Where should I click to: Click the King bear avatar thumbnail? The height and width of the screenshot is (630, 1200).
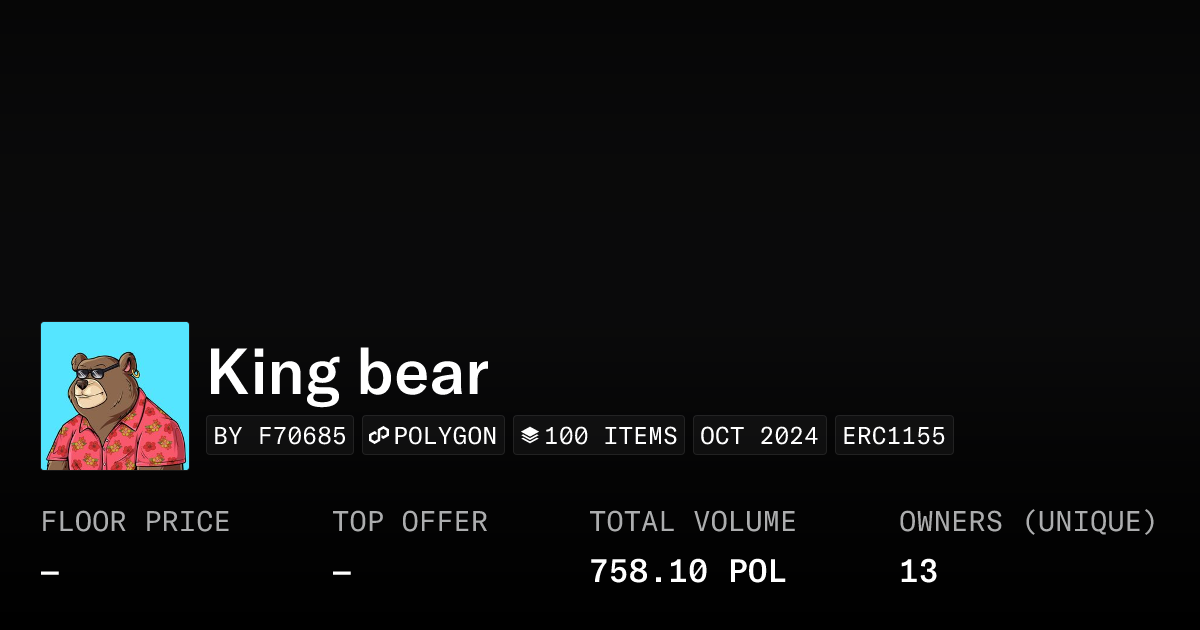click(x=115, y=396)
